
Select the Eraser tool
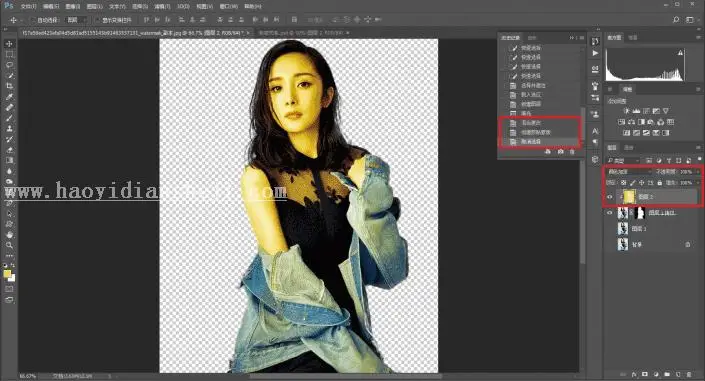coord(9,150)
